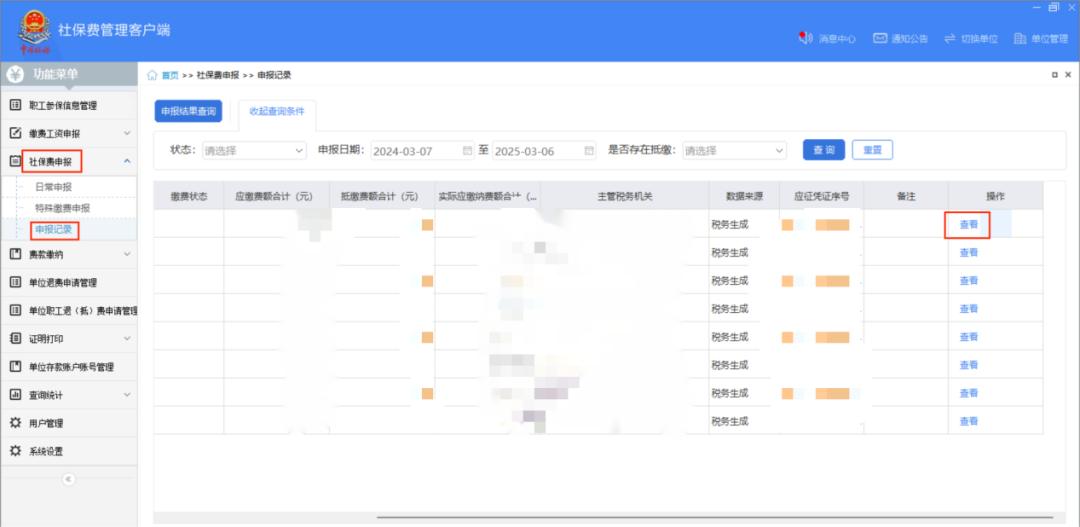Click the 重置 reset button
Screen dimensions: 1080x527
pos(872,150)
